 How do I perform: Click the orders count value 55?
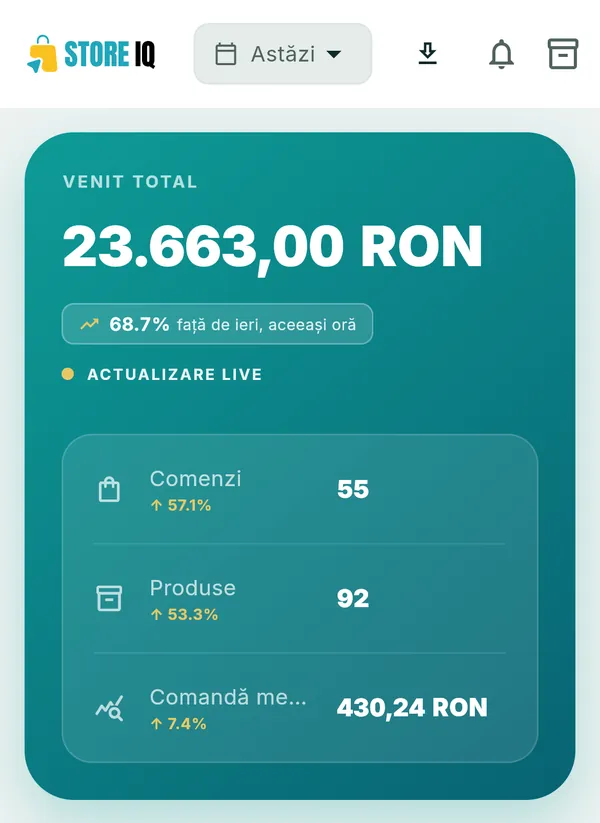[353, 489]
